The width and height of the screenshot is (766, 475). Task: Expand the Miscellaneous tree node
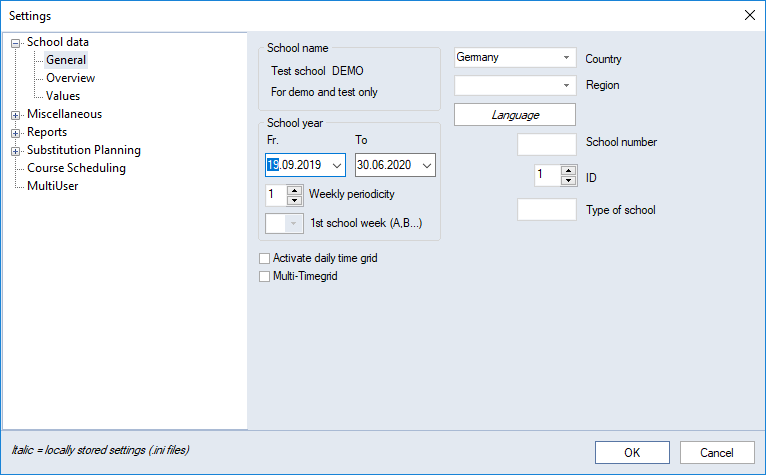click(x=16, y=115)
